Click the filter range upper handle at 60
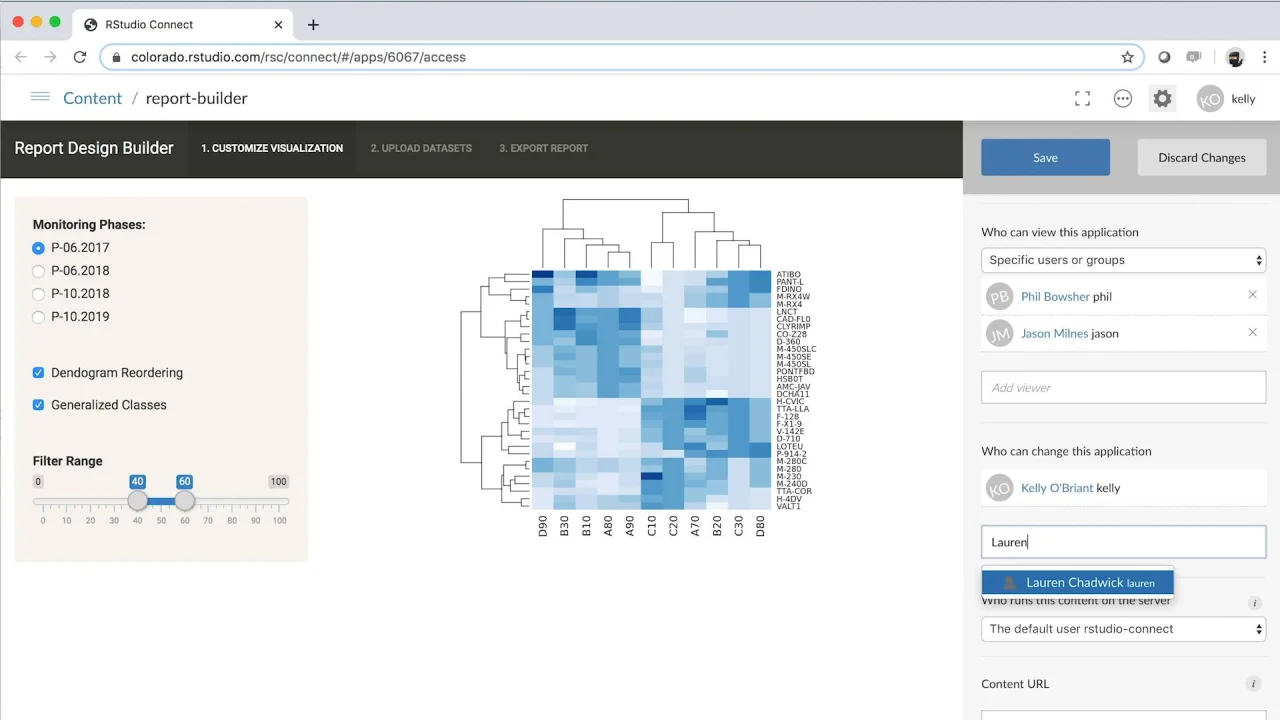Screen dimensions: 1280x720 point(185,500)
